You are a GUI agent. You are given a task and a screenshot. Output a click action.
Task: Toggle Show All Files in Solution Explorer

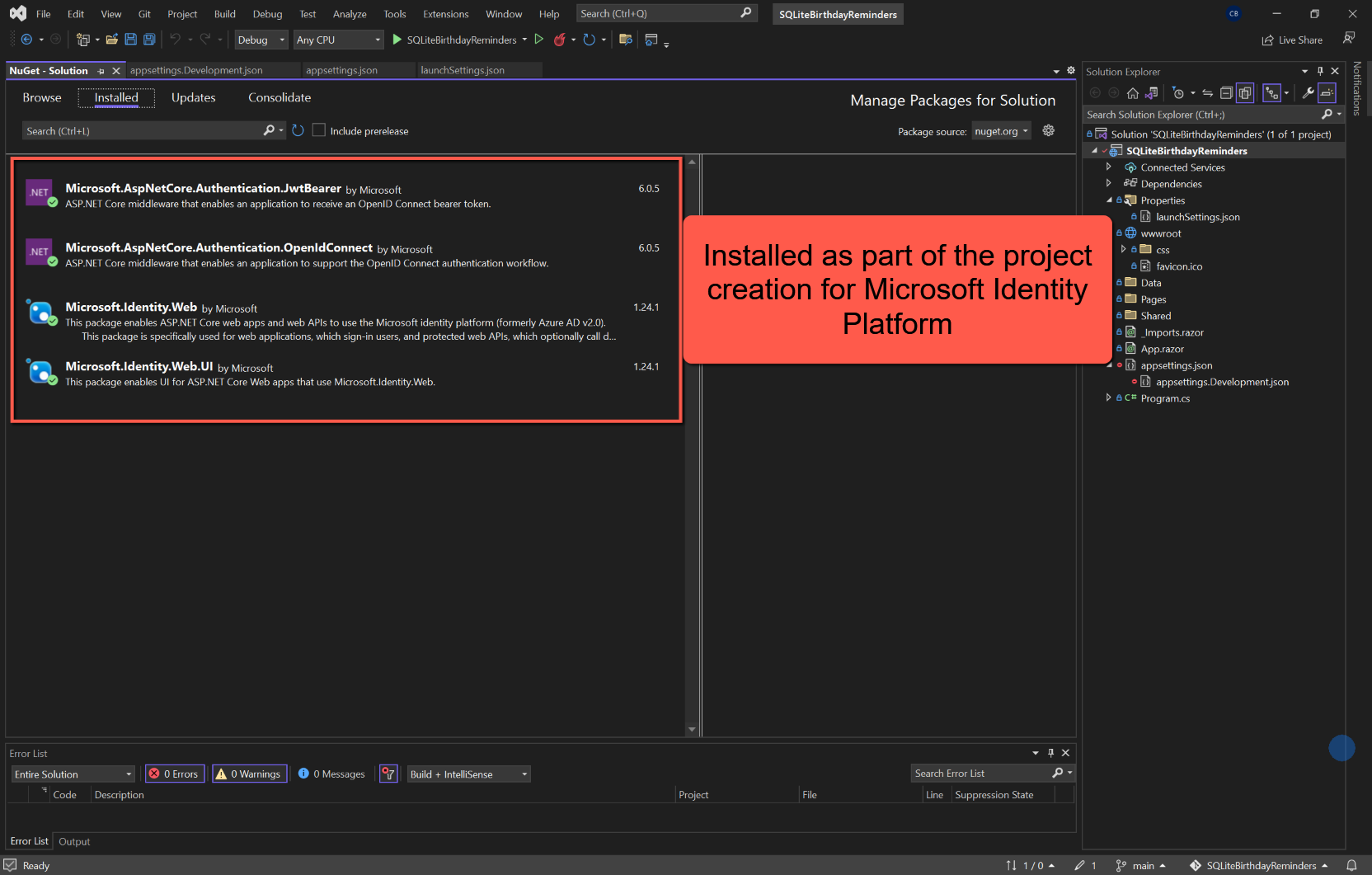point(1245,93)
